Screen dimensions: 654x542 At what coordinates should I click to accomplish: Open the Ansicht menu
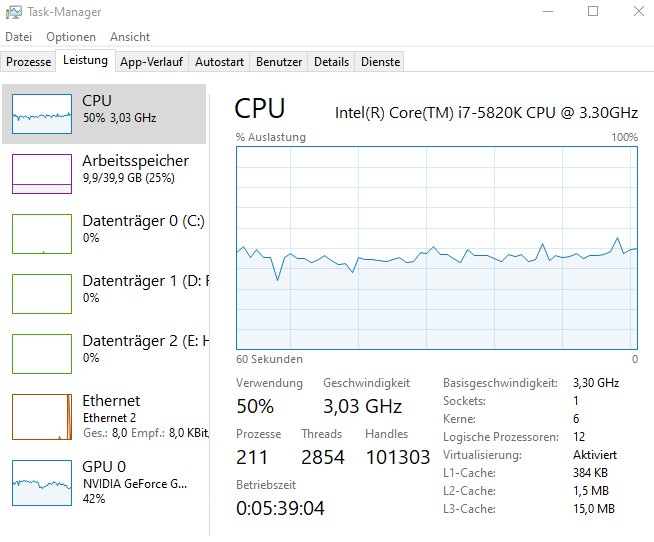coord(130,37)
